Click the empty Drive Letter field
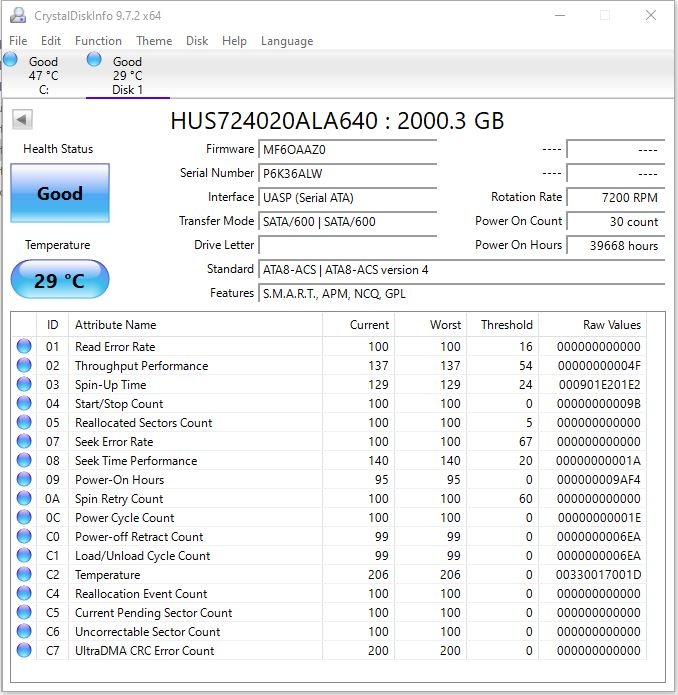This screenshot has width=678, height=695. (347, 245)
